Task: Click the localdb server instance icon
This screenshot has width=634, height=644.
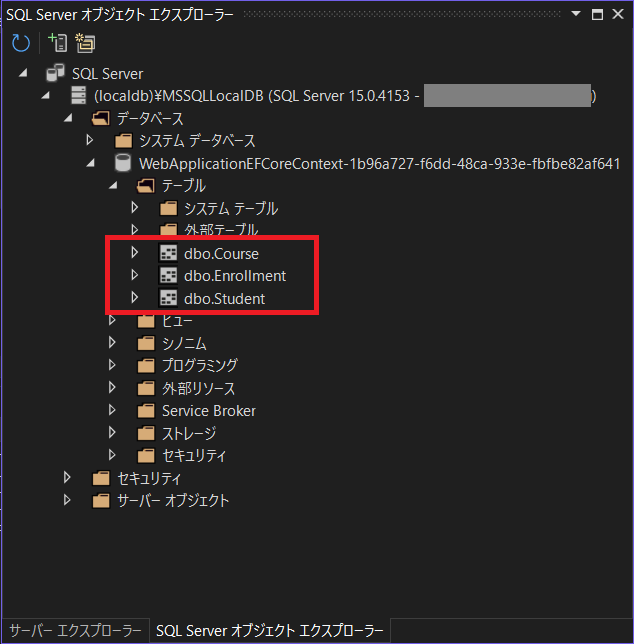Action: click(x=78, y=95)
